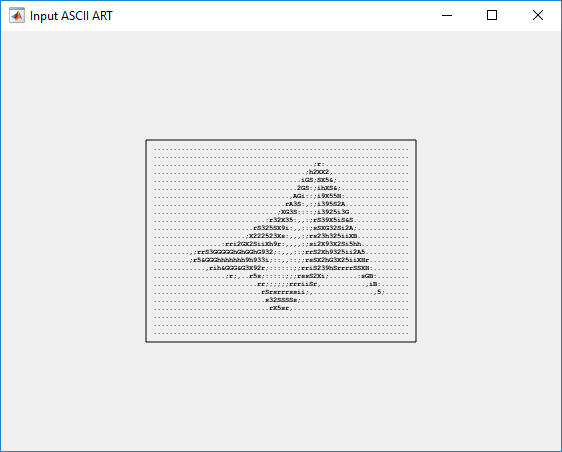Click the MATLAB logo in title bar
Viewport: 562px width, 452px height.
pyautogui.click(x=17, y=15)
